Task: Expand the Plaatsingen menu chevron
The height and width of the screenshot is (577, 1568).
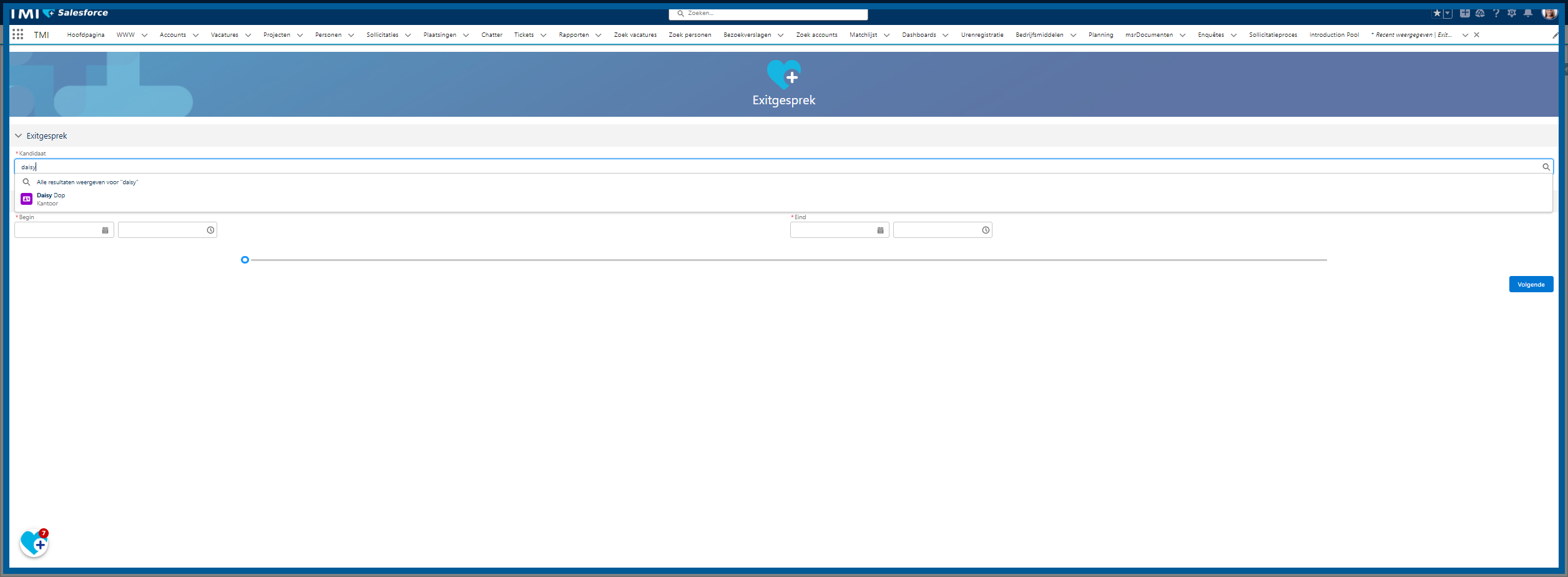Action: 466,35
